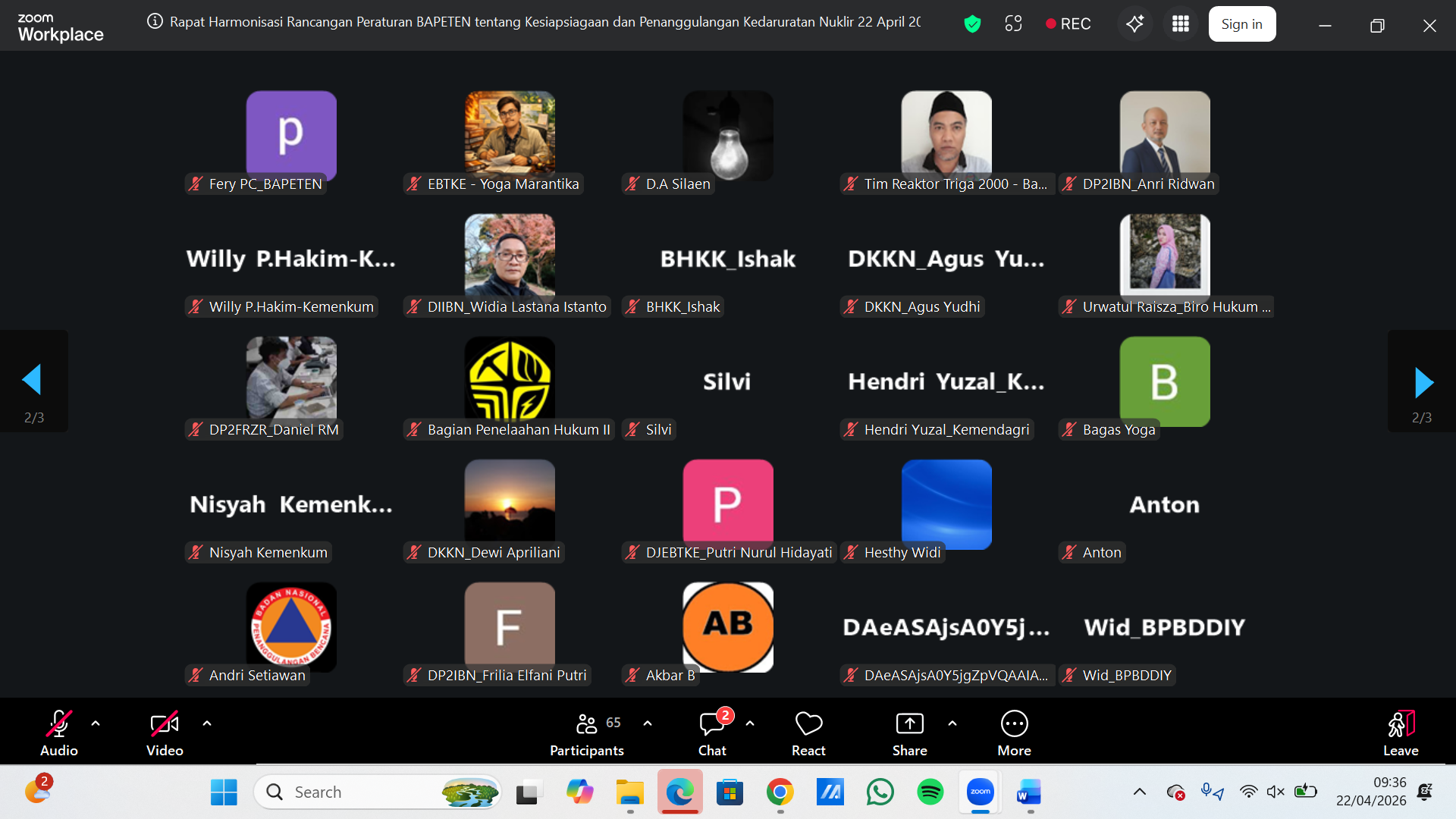Open the AI Companion sparkle icon
1456x819 pixels.
pyautogui.click(x=1134, y=24)
